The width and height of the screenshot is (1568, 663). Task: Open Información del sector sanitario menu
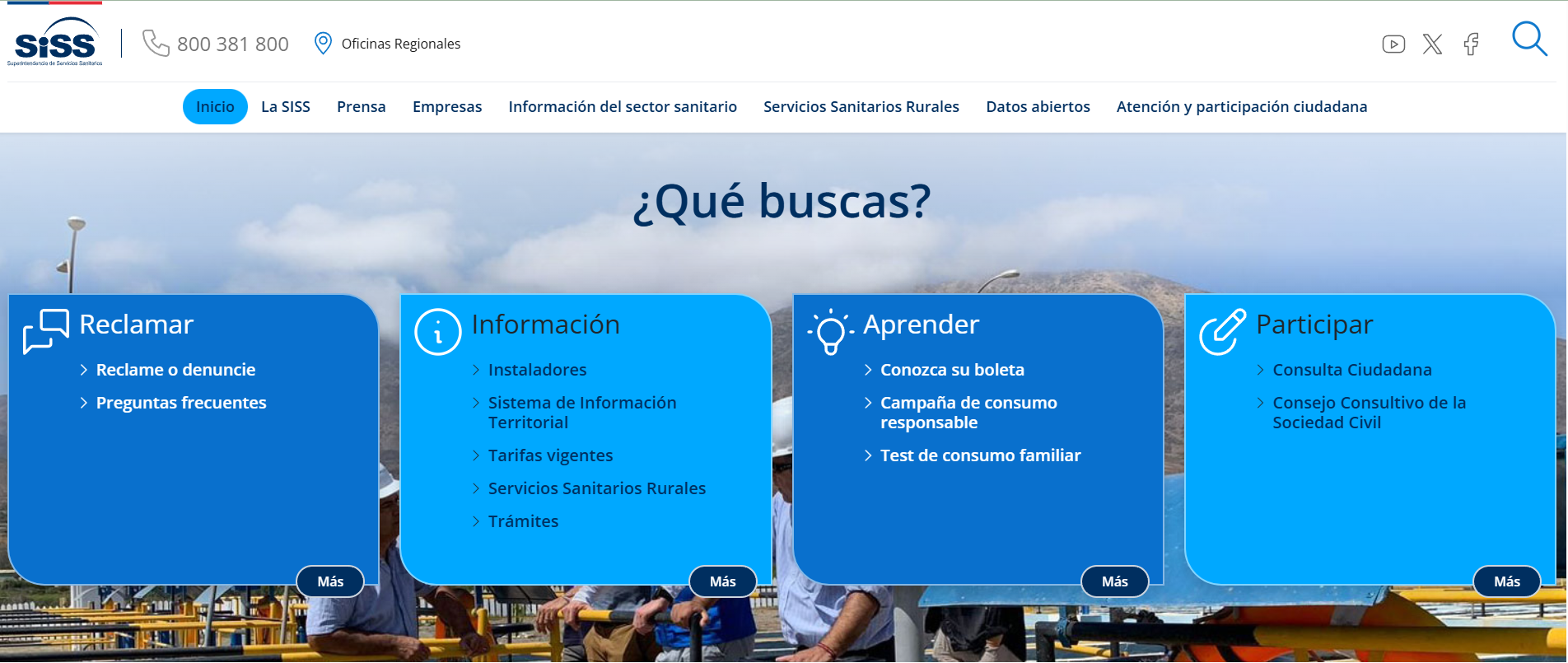coord(623,107)
